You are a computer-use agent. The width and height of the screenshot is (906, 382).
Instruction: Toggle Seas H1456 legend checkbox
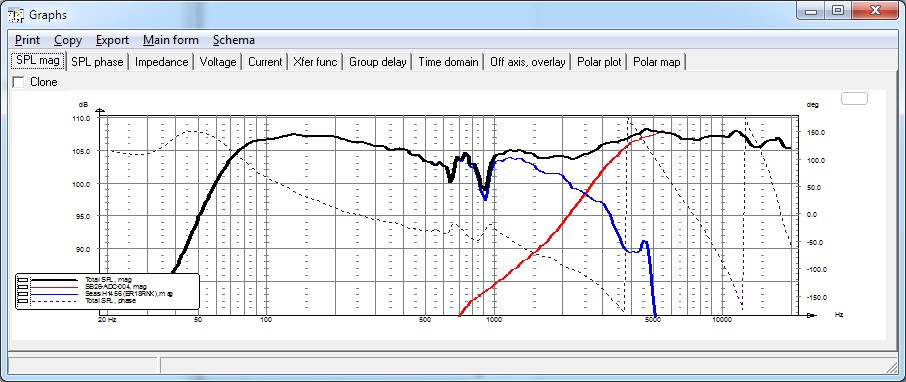tap(23, 294)
